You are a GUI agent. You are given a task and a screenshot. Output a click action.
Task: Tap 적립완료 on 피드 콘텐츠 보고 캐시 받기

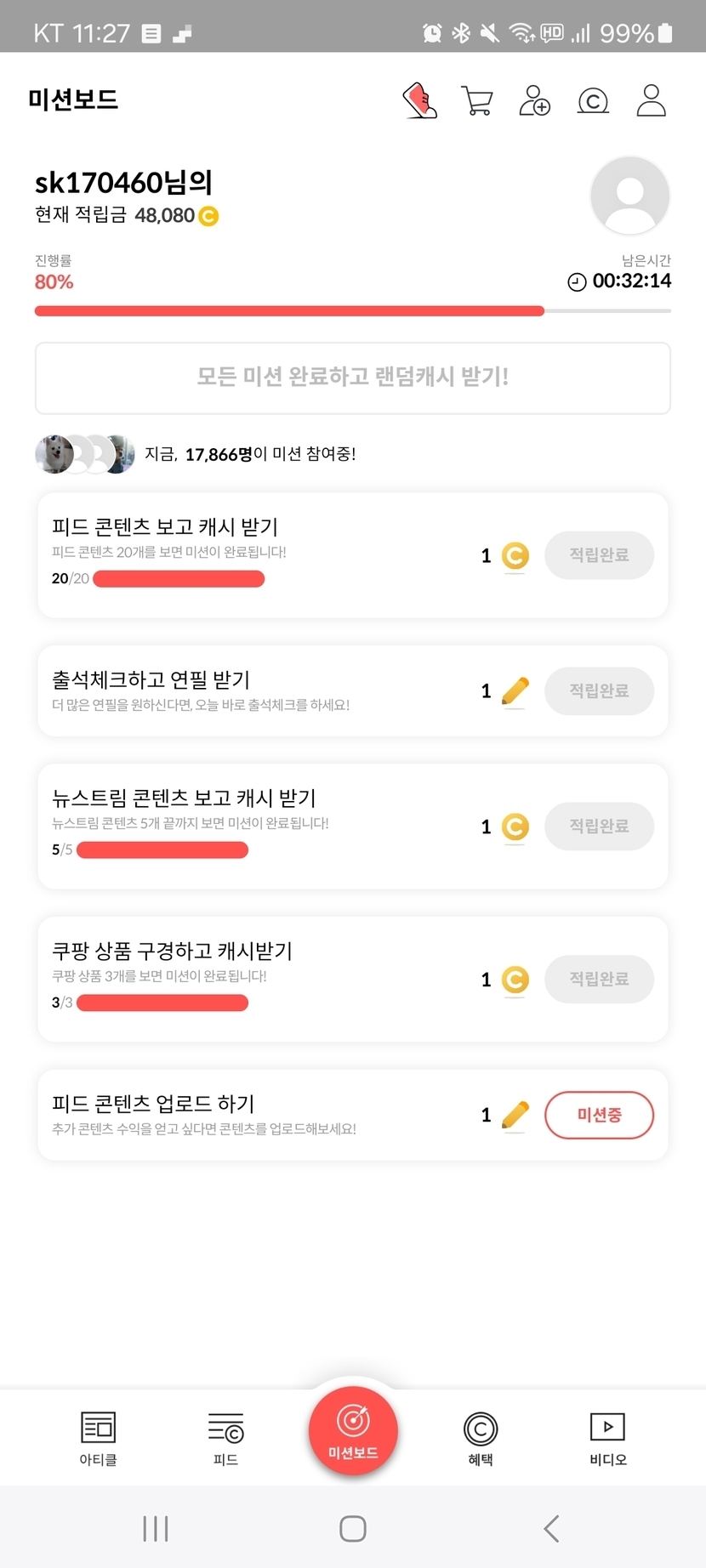[x=599, y=555]
